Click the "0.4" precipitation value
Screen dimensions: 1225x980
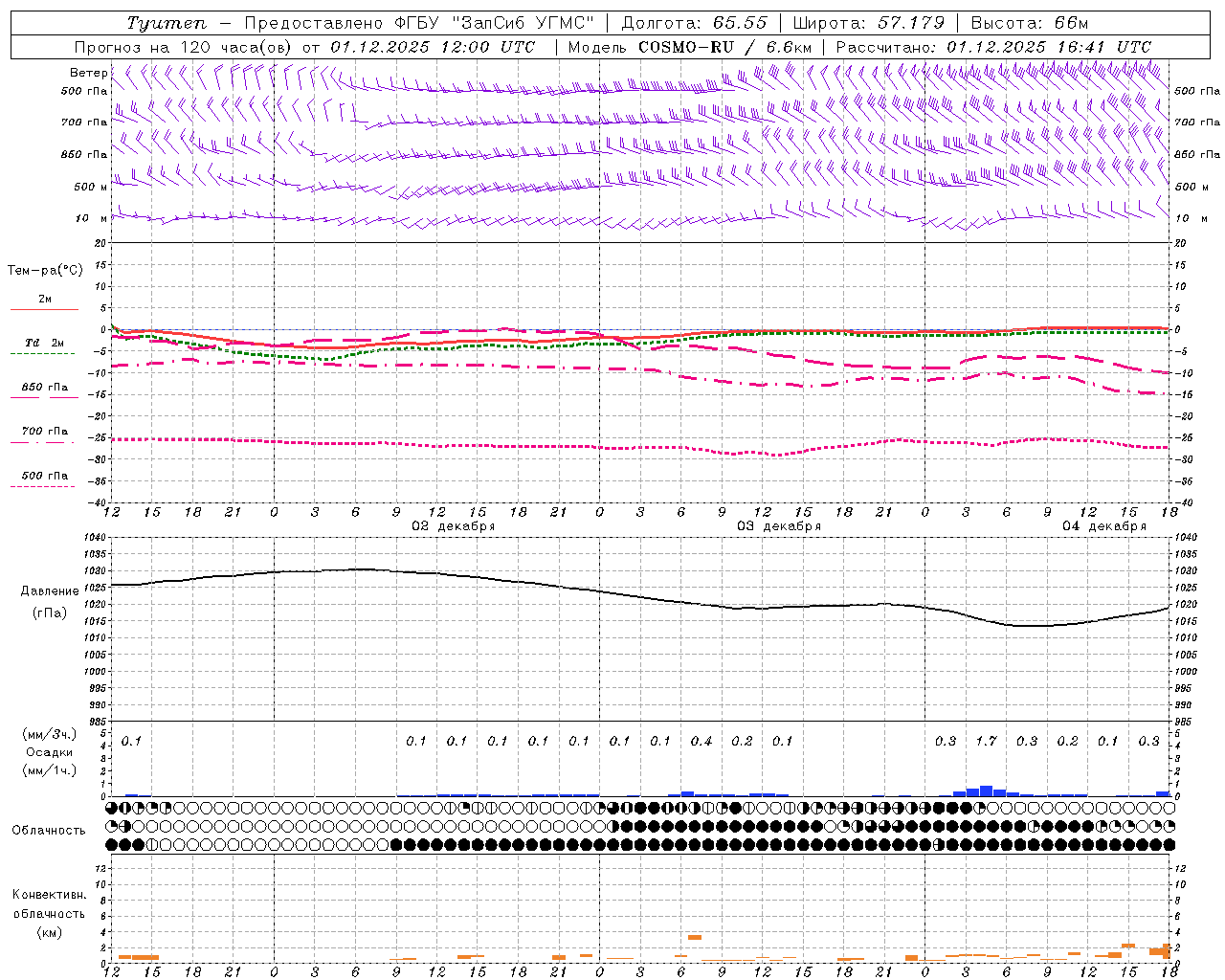(x=702, y=741)
